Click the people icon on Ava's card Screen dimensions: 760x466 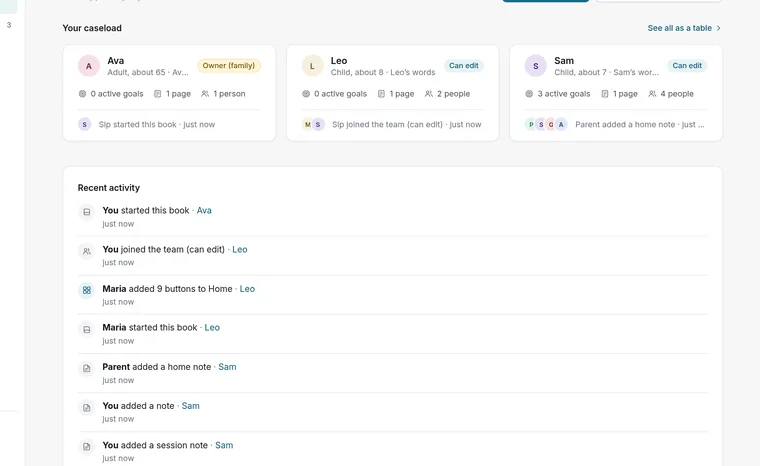[205, 94]
